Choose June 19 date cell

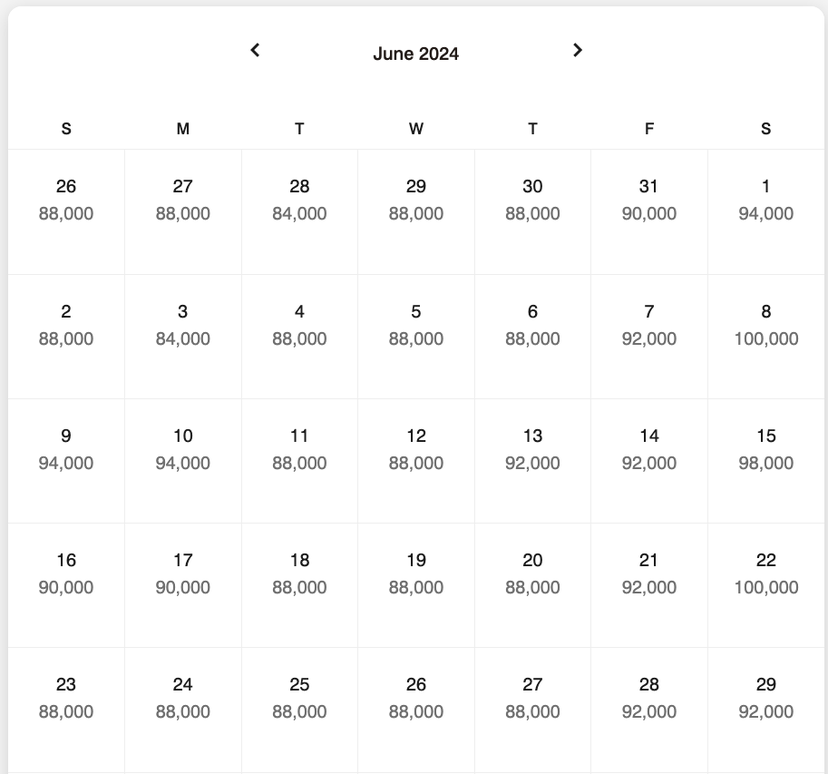click(x=416, y=586)
